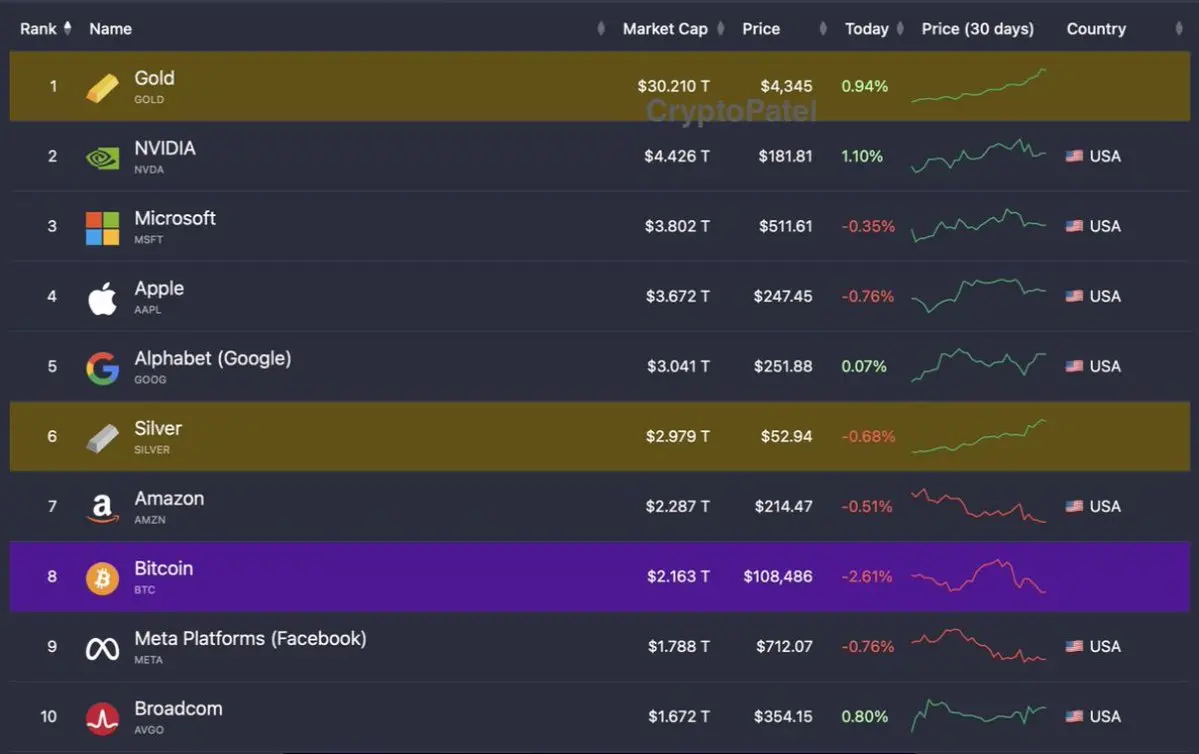The height and width of the screenshot is (754, 1199).
Task: Open NVIDIA's 30-day price chart
Action: click(978, 156)
